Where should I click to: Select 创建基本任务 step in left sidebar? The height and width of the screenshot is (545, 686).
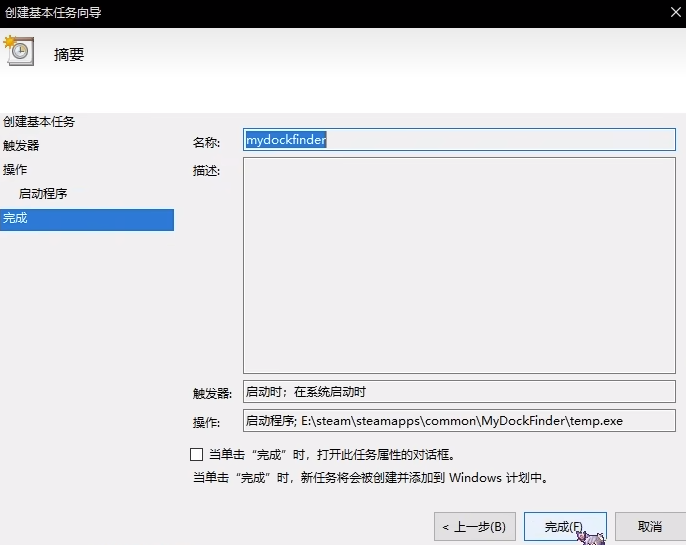(x=39, y=122)
